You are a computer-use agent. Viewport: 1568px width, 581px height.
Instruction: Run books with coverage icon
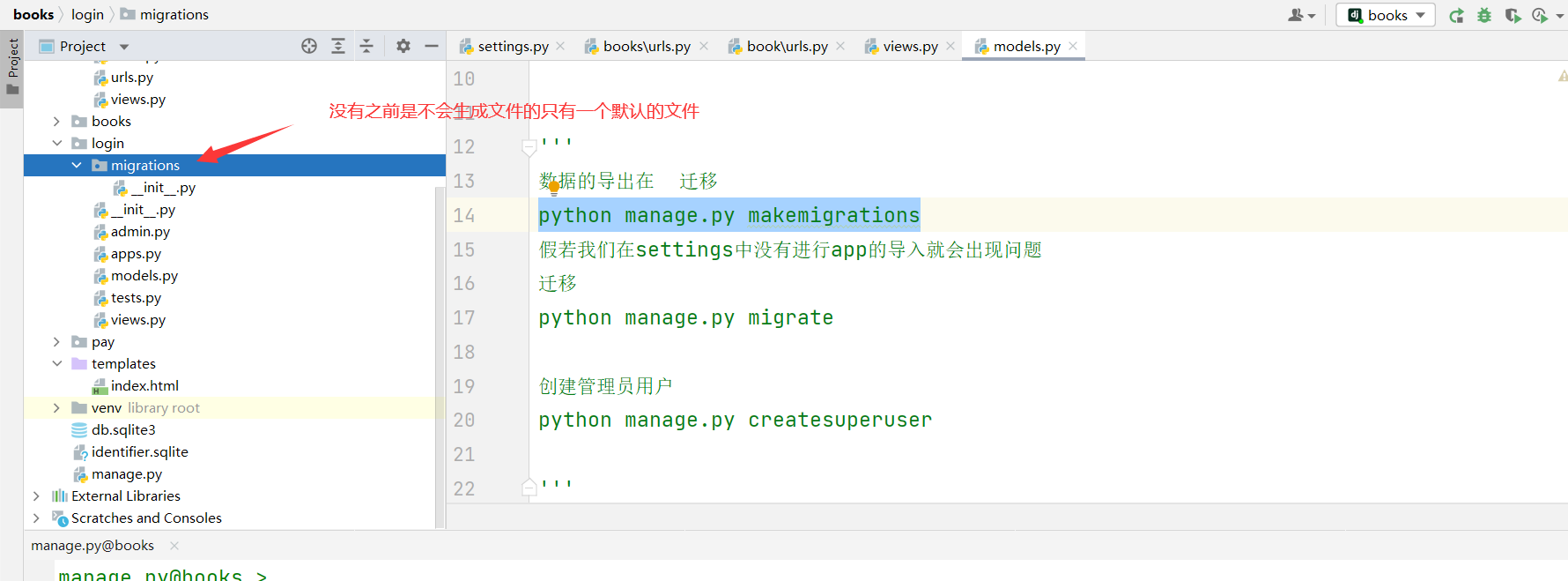(x=1513, y=15)
